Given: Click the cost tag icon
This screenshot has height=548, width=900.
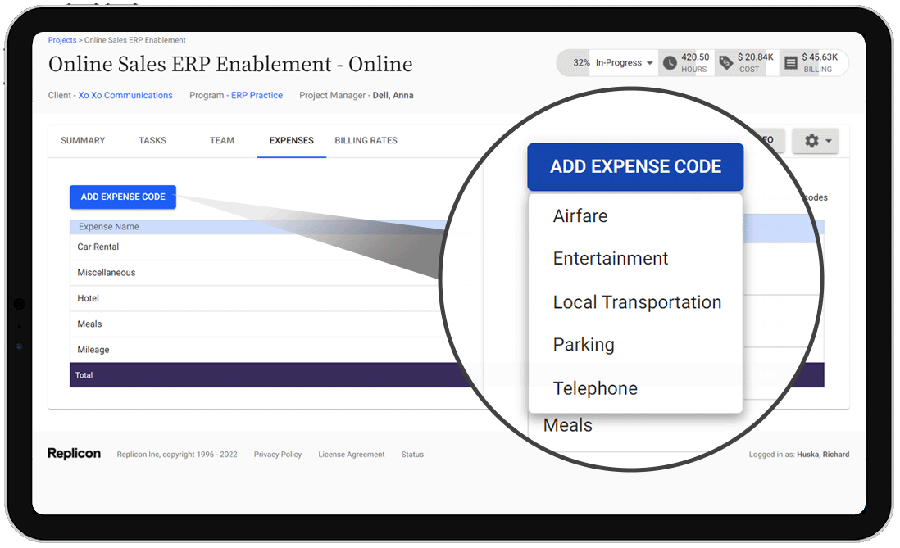Looking at the screenshot, I should coord(726,63).
